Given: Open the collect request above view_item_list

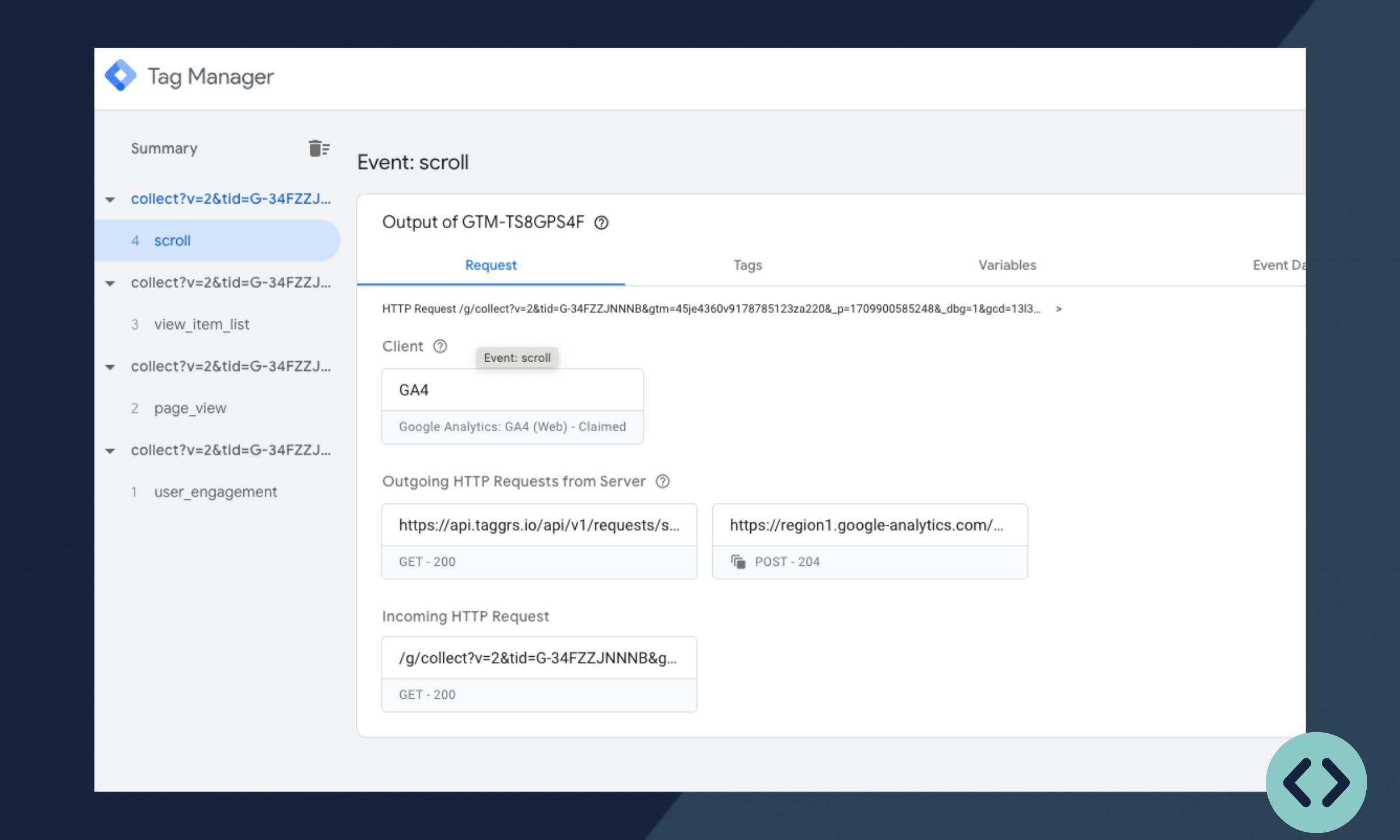Looking at the screenshot, I should 230,283.
